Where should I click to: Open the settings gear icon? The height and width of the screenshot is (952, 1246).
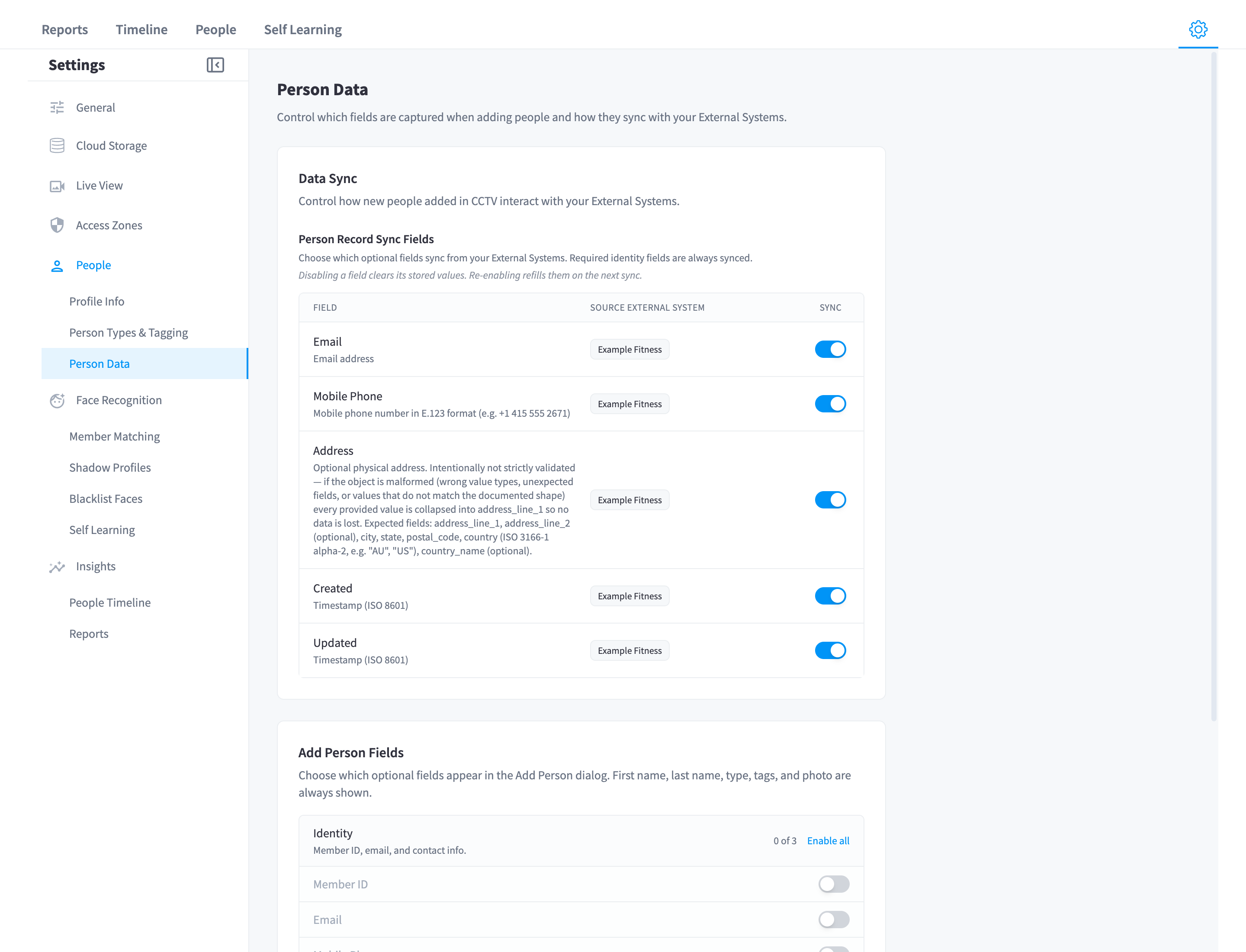(x=1198, y=29)
